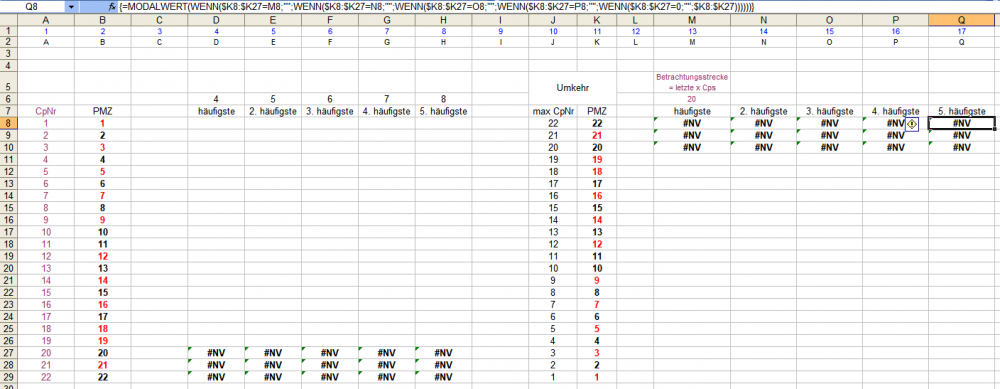Select cell D27 showing #NV

tap(216, 353)
